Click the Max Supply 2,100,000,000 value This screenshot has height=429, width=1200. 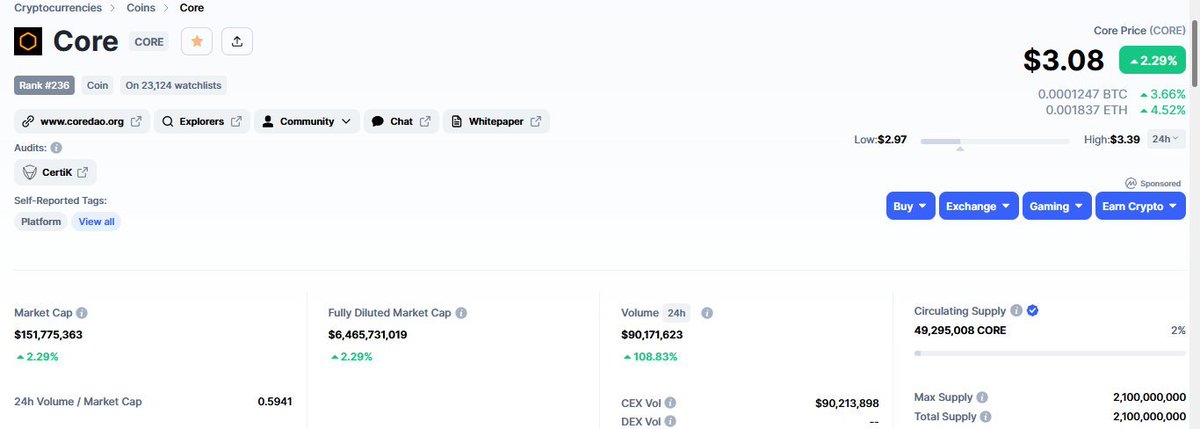point(1149,397)
